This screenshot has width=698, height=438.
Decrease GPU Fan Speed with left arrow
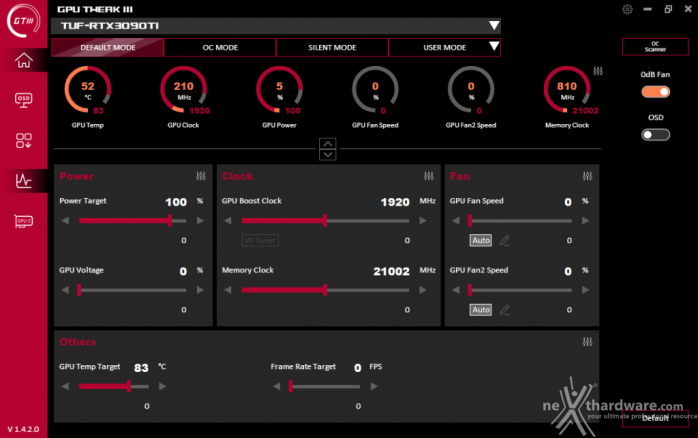pyautogui.click(x=456, y=221)
